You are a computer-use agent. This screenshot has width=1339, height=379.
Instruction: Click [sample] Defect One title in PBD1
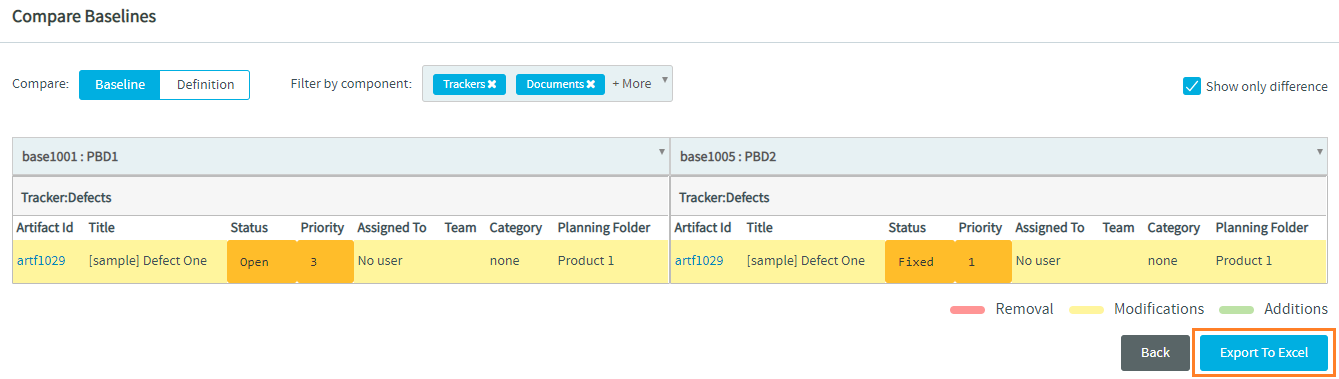pos(148,261)
